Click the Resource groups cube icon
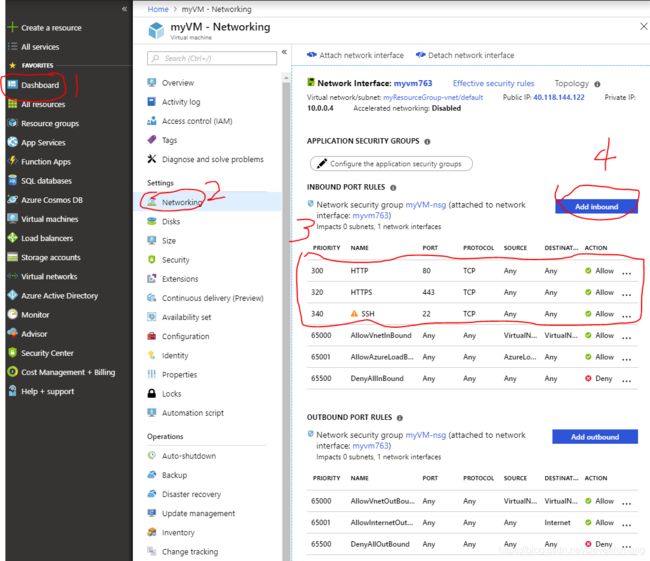The height and width of the screenshot is (561, 650). pos(12,123)
